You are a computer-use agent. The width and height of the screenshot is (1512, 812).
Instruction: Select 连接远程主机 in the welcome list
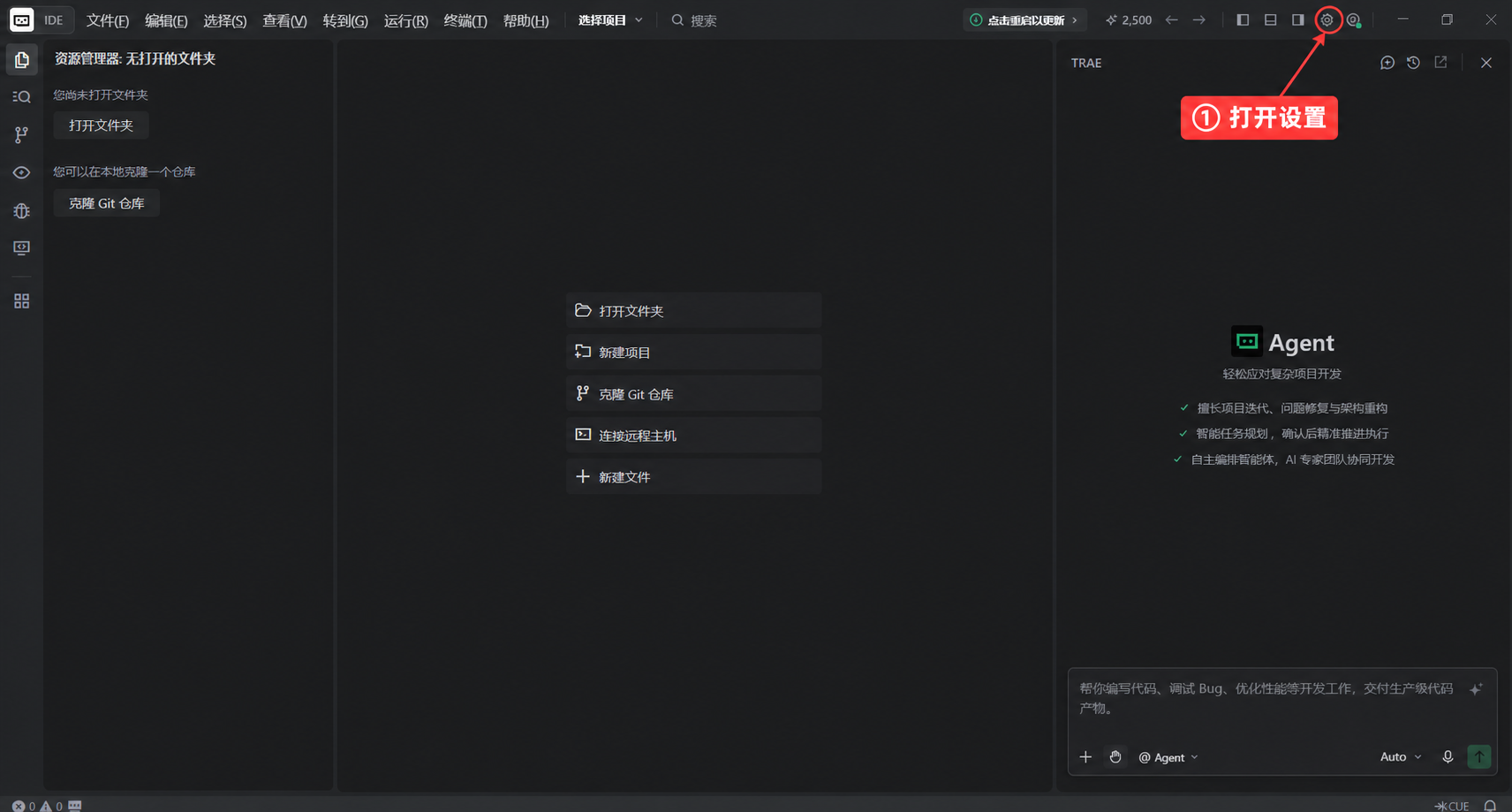tap(693, 435)
